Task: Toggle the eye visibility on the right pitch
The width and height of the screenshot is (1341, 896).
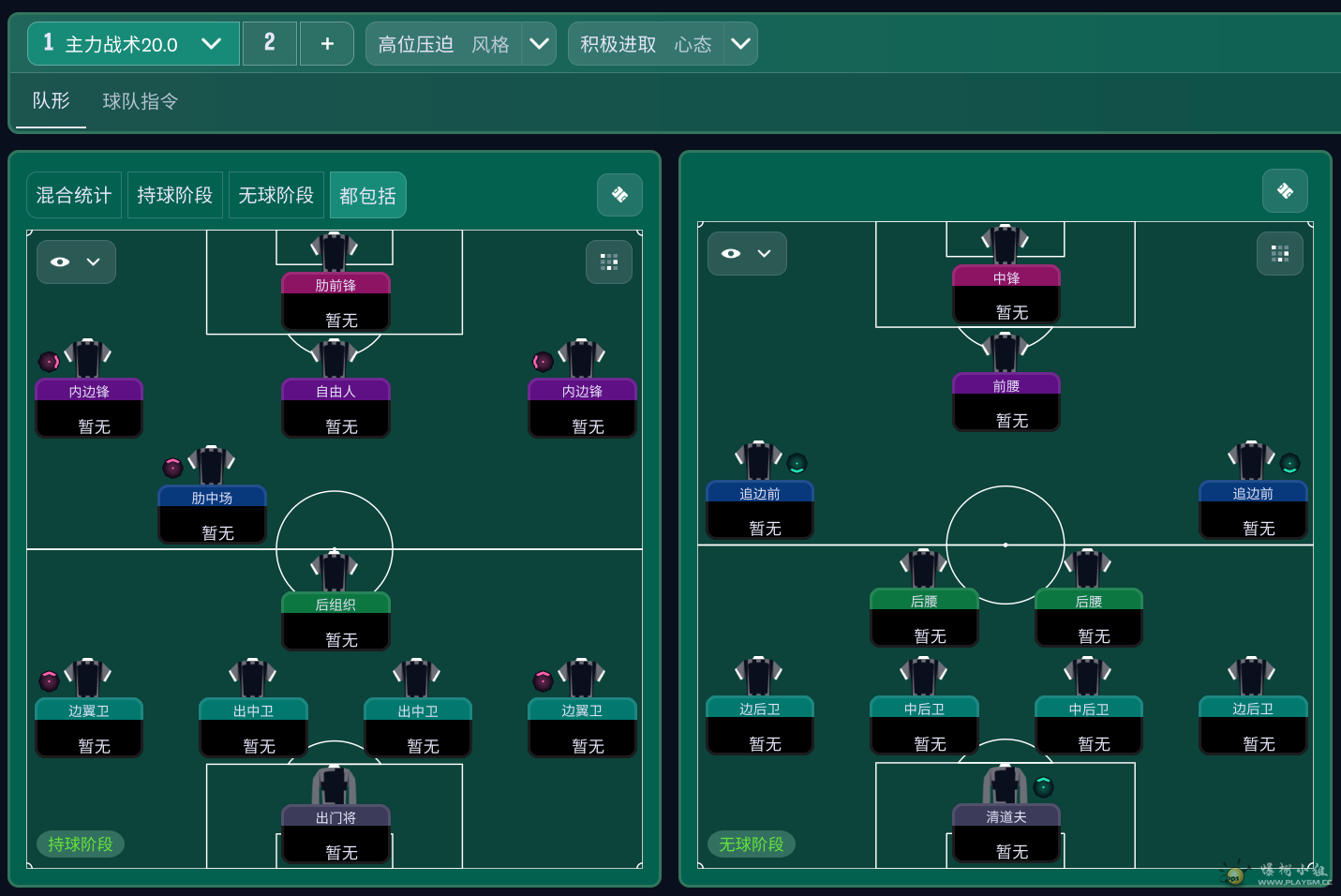Action: 732,254
